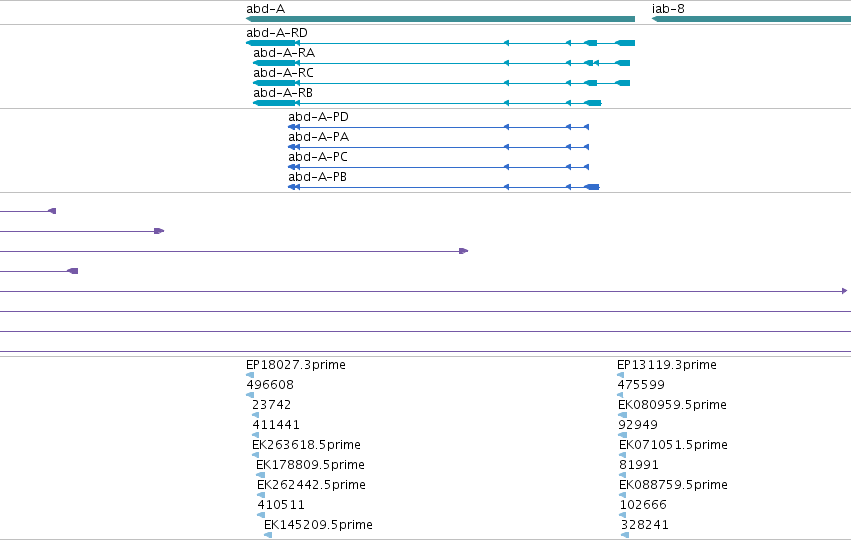Click the thick rightmost exon of abd-A-RB
The width and height of the screenshot is (851, 540).
click(x=593, y=103)
